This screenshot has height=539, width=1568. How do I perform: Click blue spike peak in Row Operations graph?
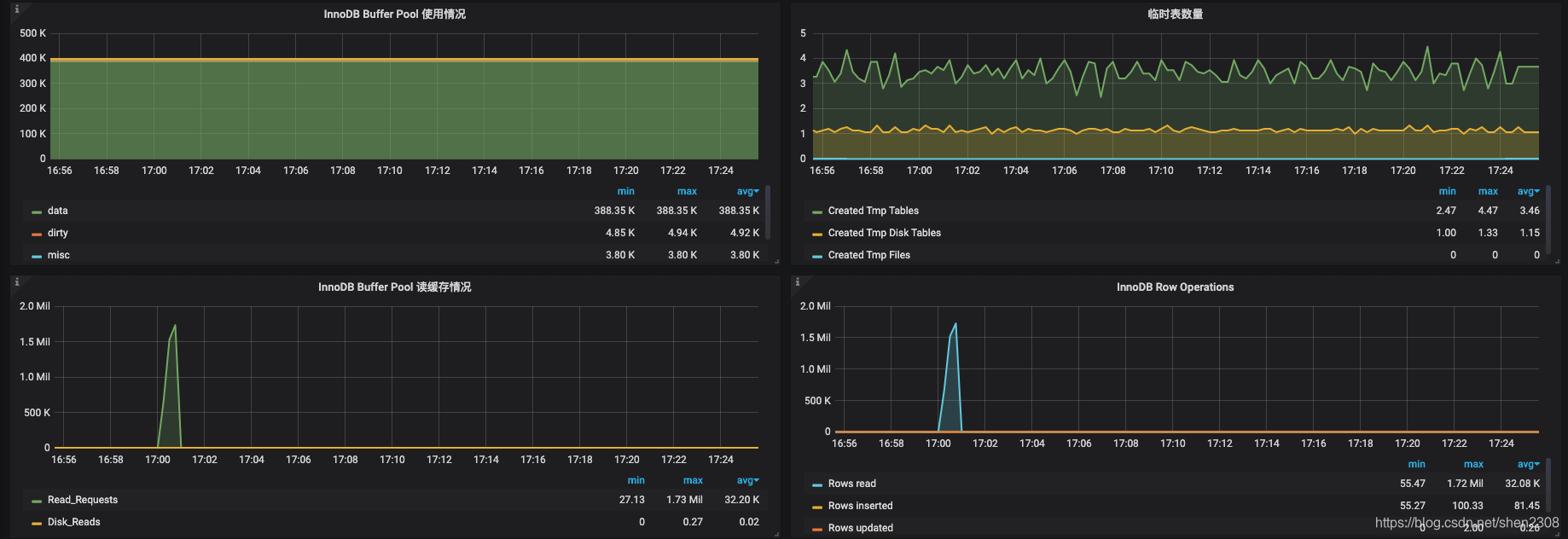[955, 323]
